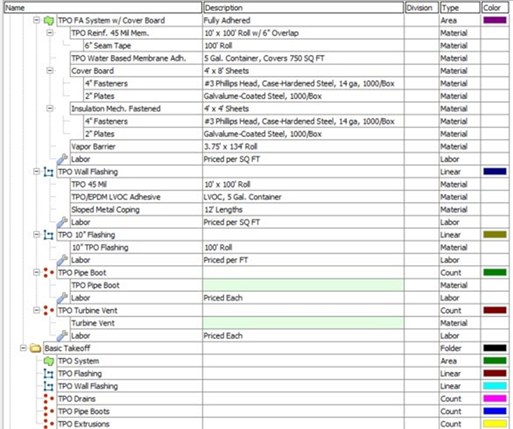Click wrench icon of Labor under Turbine Vent material
Screen dimensions: 513x429
point(62,336)
